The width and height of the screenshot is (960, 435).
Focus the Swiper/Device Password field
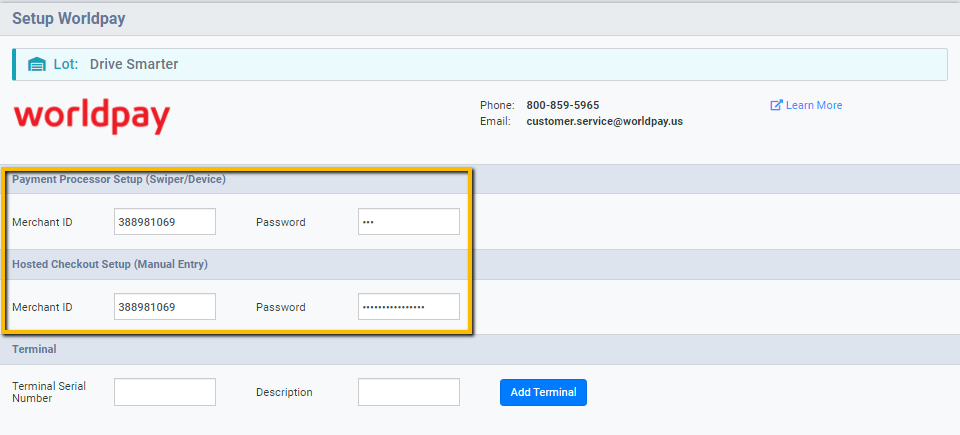(x=409, y=222)
